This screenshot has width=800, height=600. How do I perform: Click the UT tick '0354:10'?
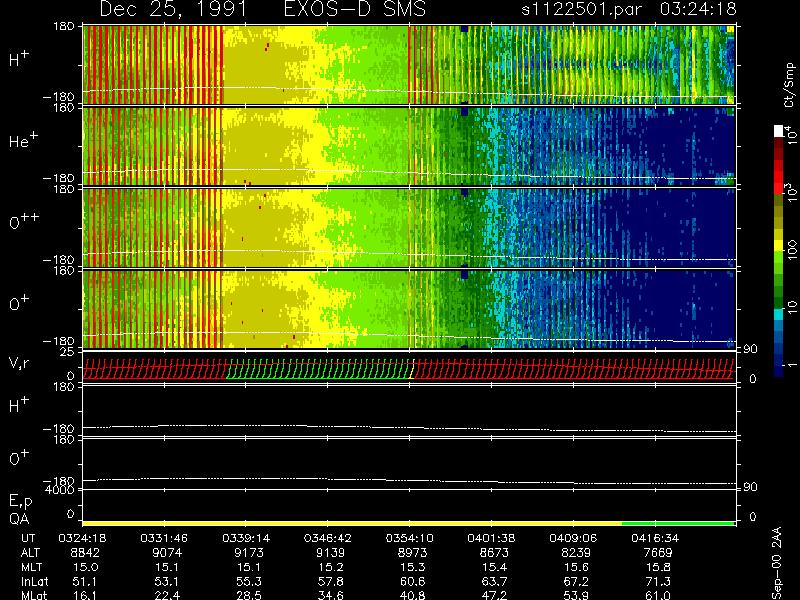[410, 538]
